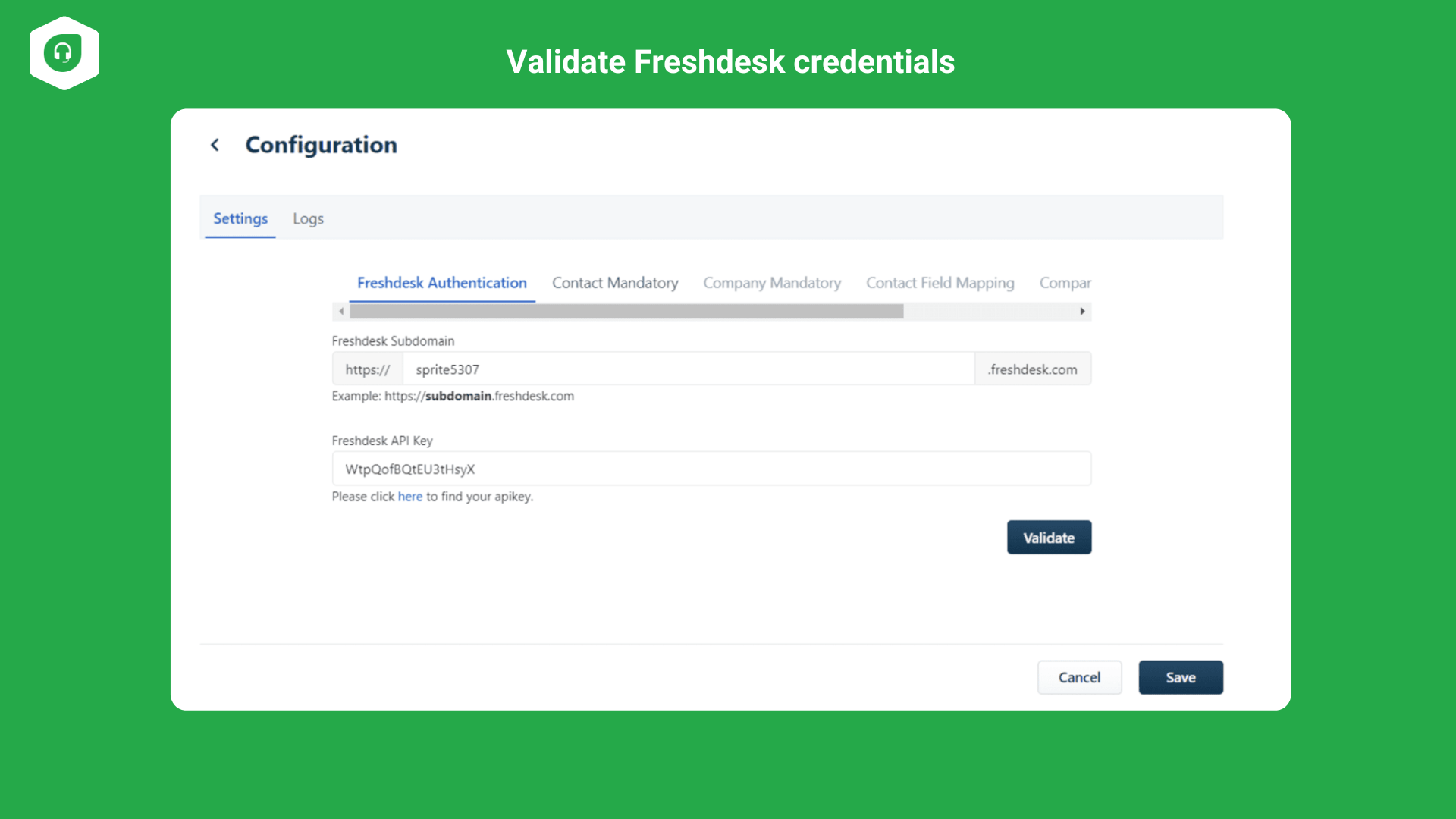Screen dimensions: 1456x819
Task: Switch to the Logs tab
Action: [x=309, y=218]
